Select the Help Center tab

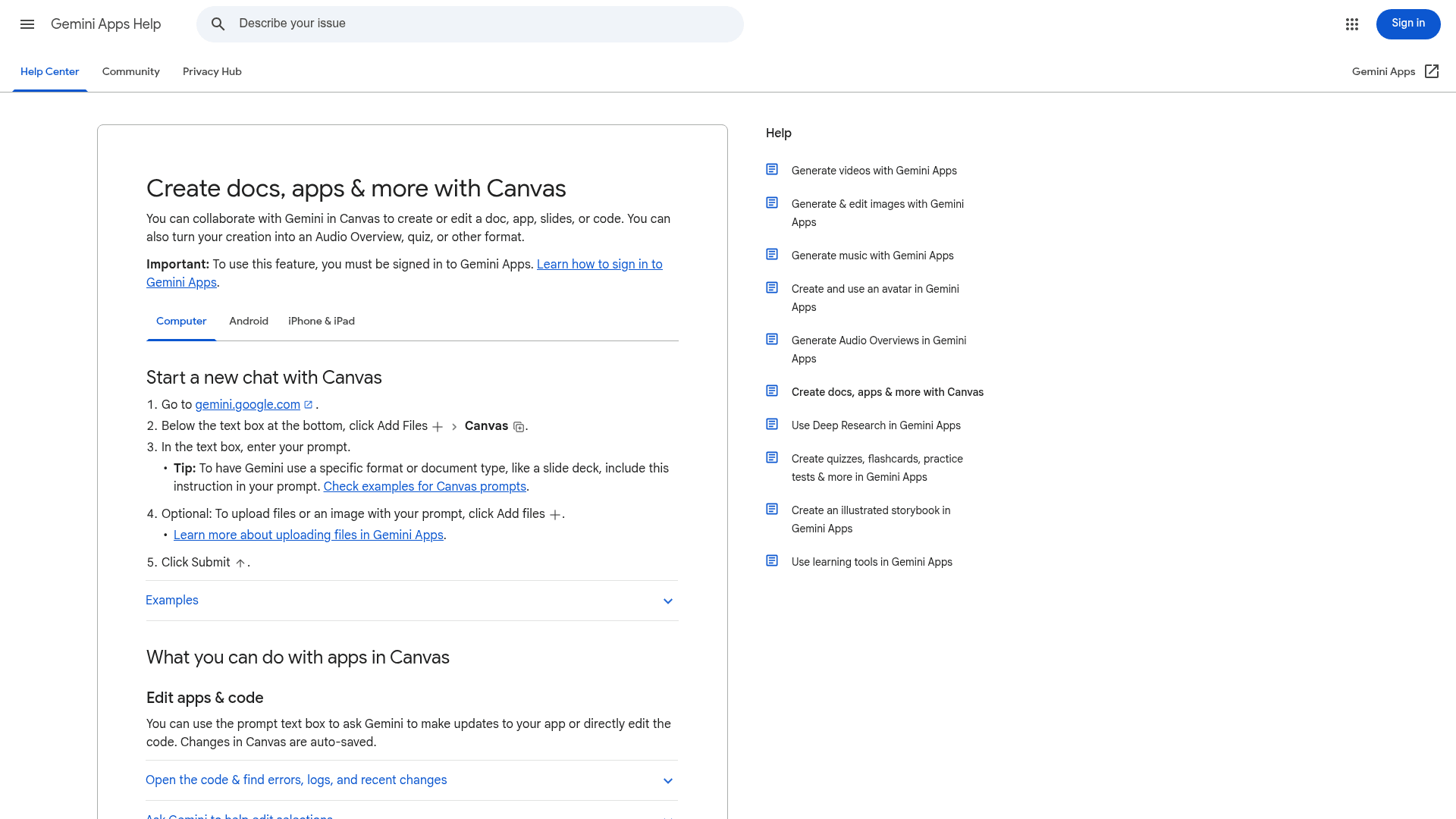point(50,72)
